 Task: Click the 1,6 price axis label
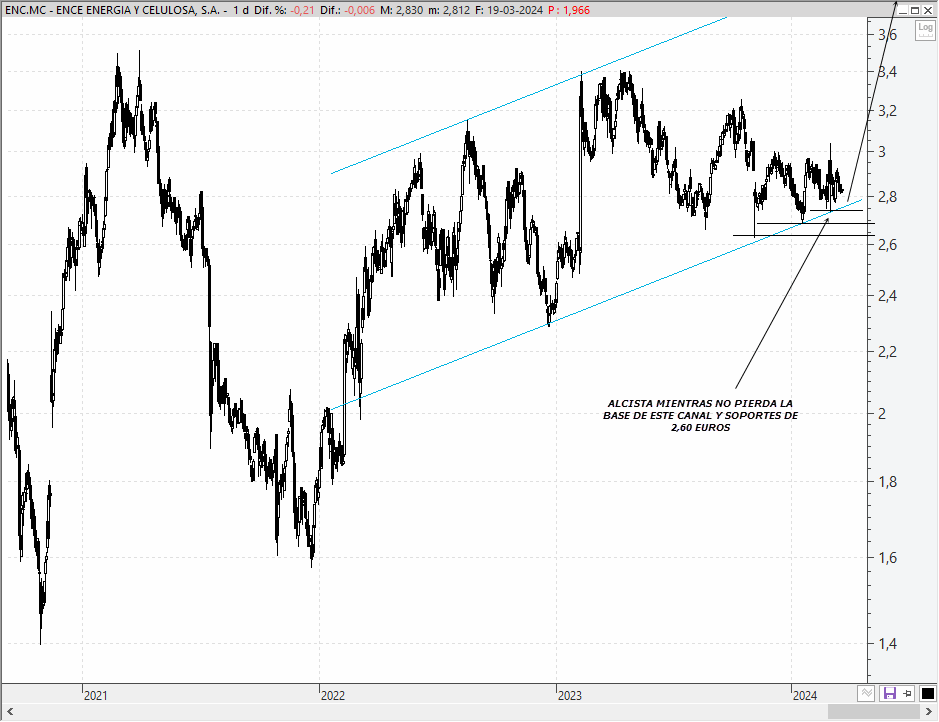tap(887, 558)
